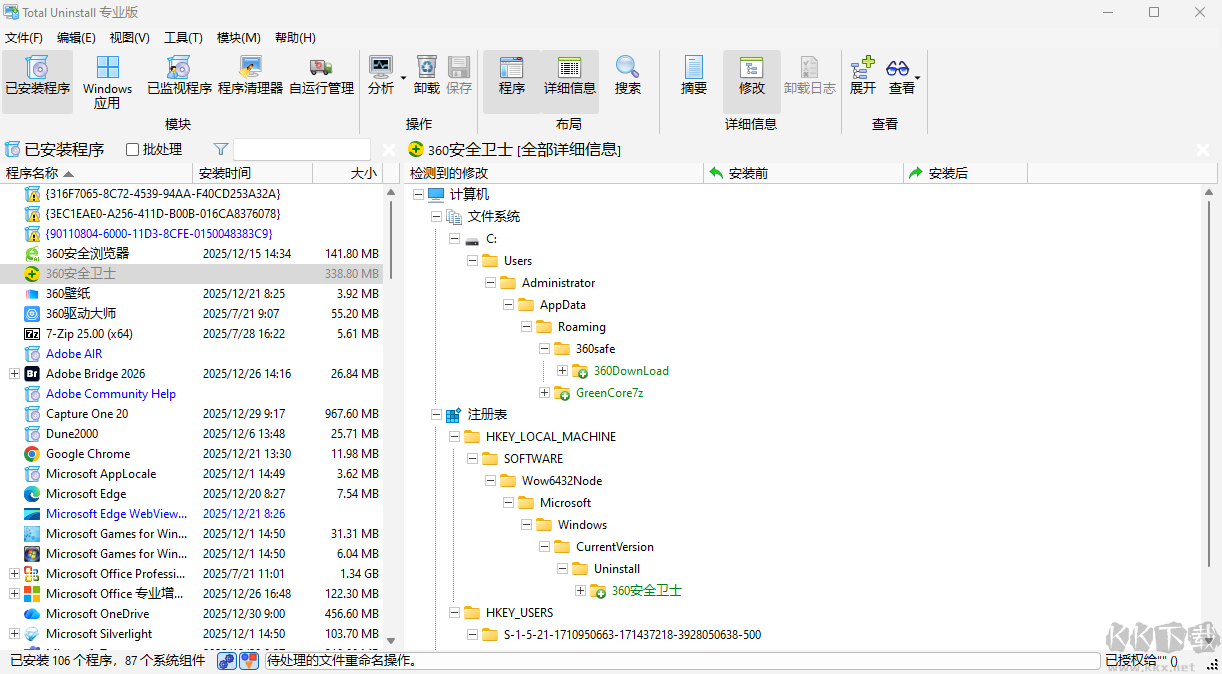
Task: Expand Adobe Bridge 2026 entry
Action: tap(14, 374)
